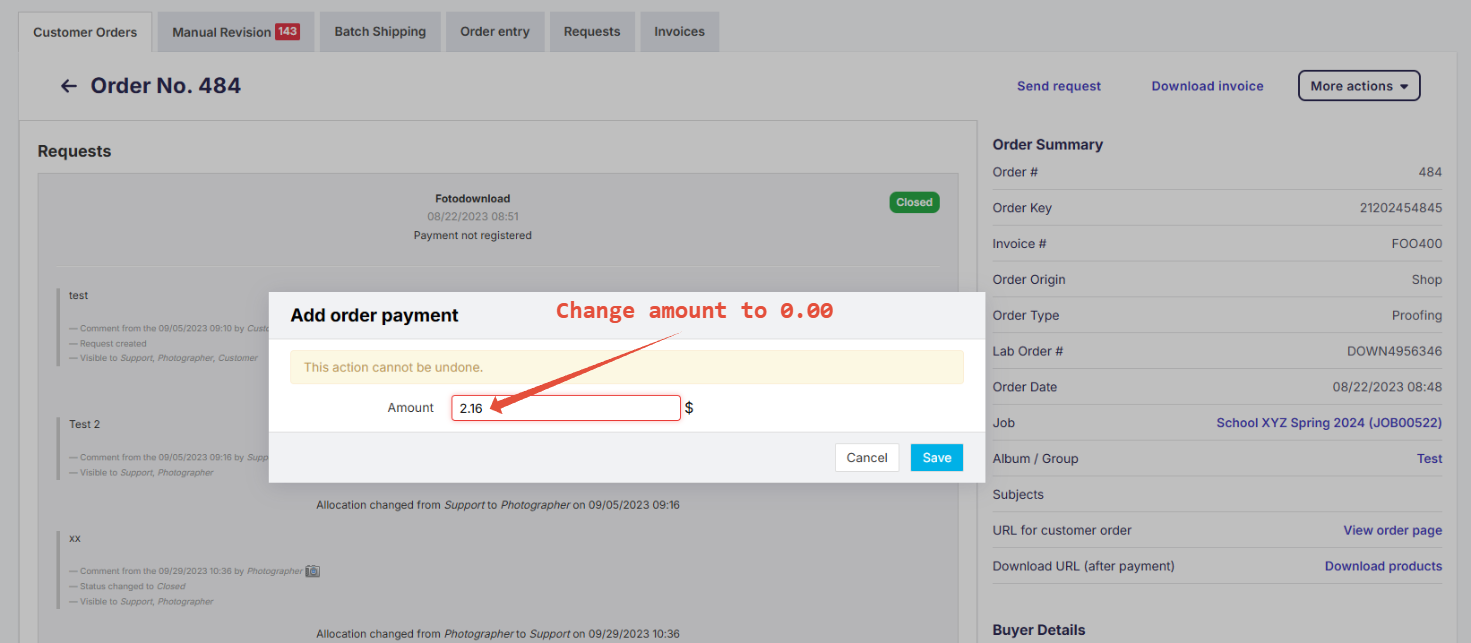
Task: Open the More actions dropdown
Action: pyautogui.click(x=1358, y=85)
